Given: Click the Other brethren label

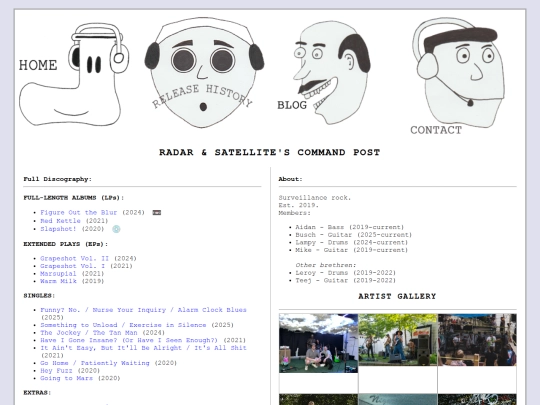Looking at the screenshot, I should pos(325,265).
